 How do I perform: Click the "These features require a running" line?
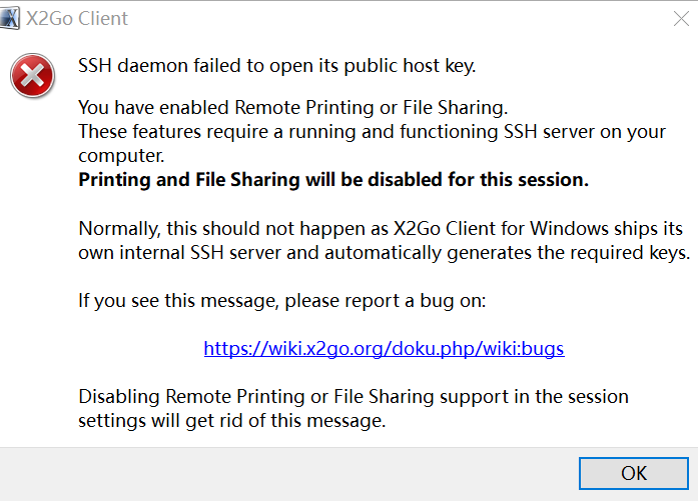(372, 132)
